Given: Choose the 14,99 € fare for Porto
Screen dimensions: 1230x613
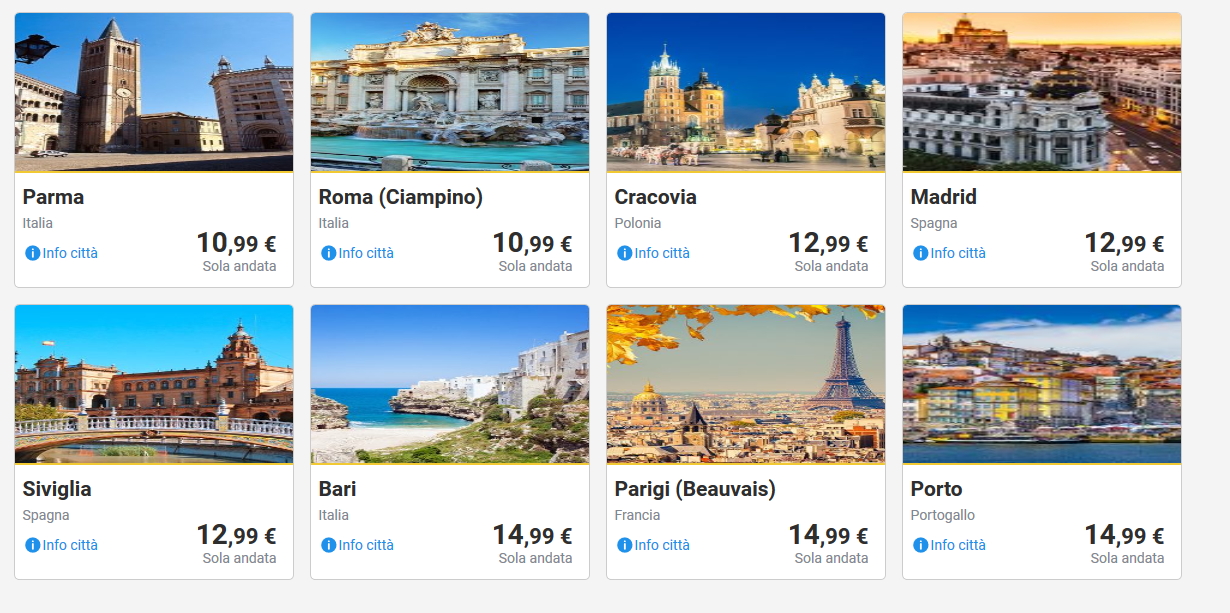Looking at the screenshot, I should click(x=1124, y=535).
